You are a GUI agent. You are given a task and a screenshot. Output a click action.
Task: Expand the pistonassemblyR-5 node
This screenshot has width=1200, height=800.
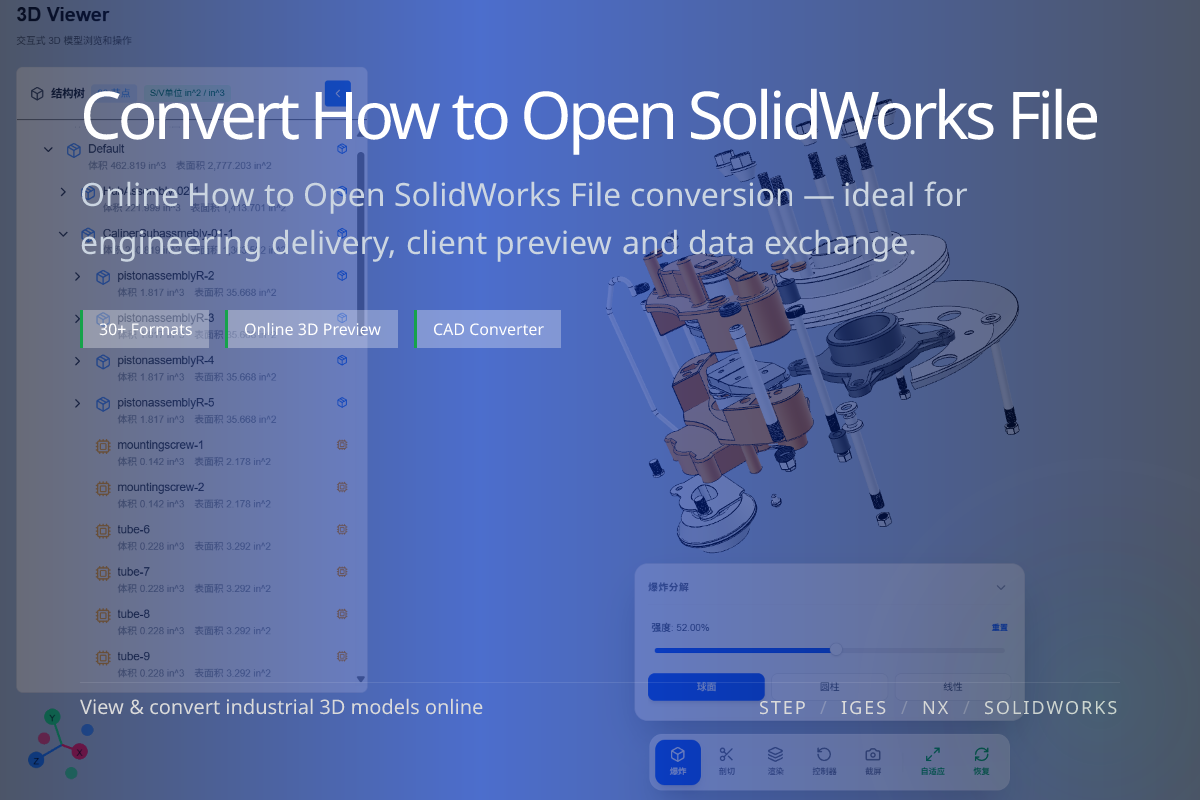tap(78, 403)
